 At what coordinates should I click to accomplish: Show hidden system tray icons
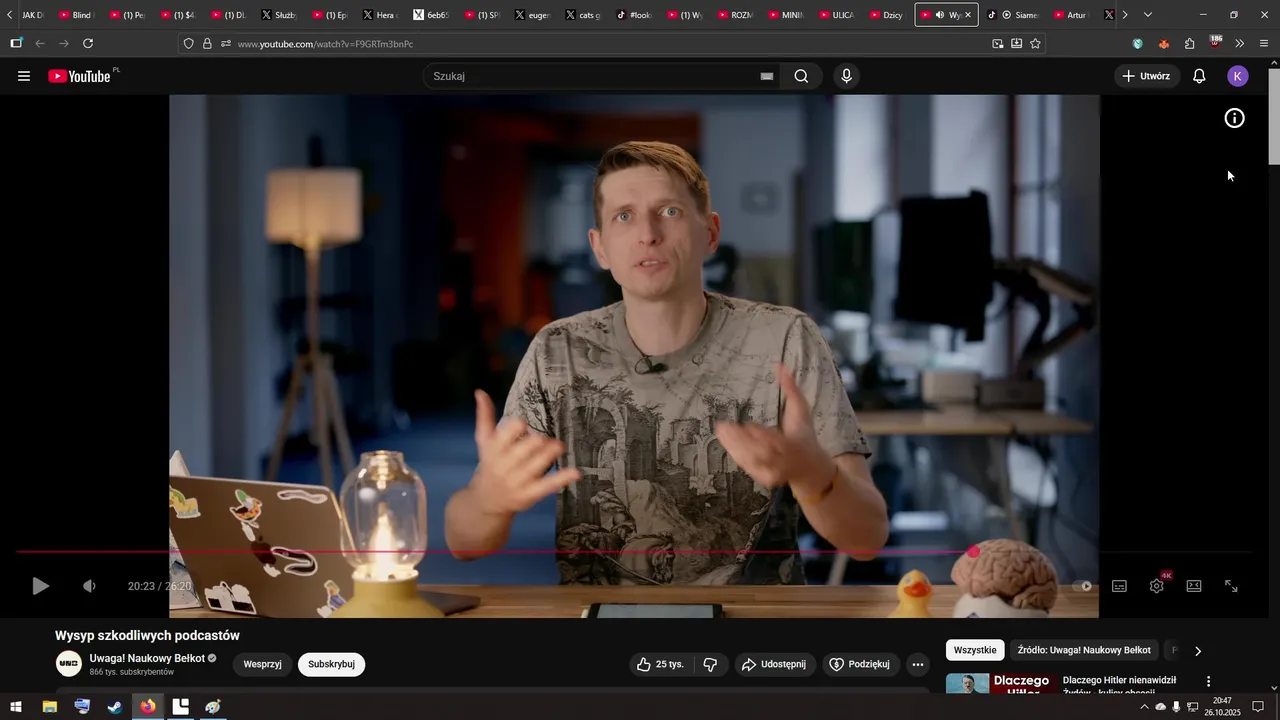tap(1144, 707)
